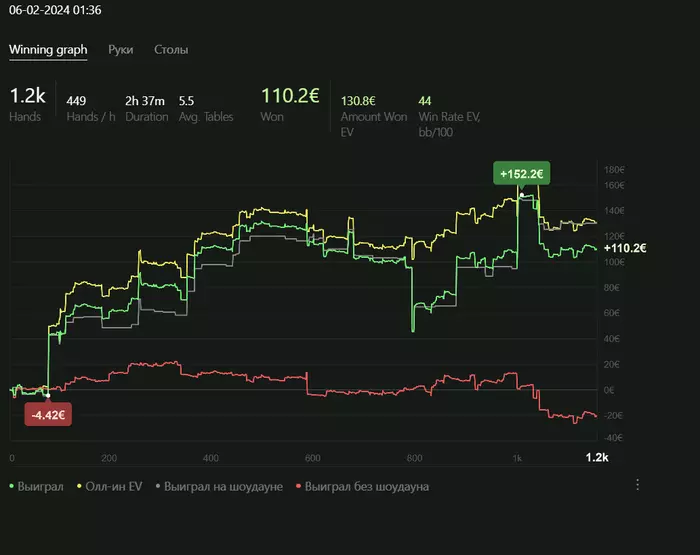
Task: Click the 44 Win Rate EV value
Action: (x=425, y=101)
